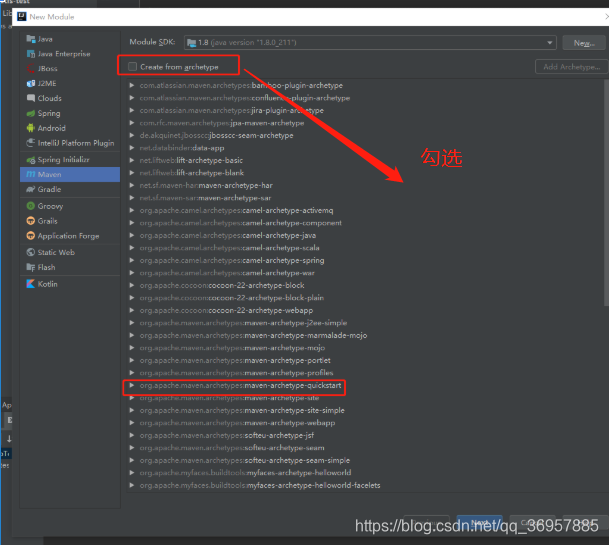Image resolution: width=609 pixels, height=545 pixels.
Task: Expand the camel-archetype-java node
Action: pyautogui.click(x=132, y=235)
